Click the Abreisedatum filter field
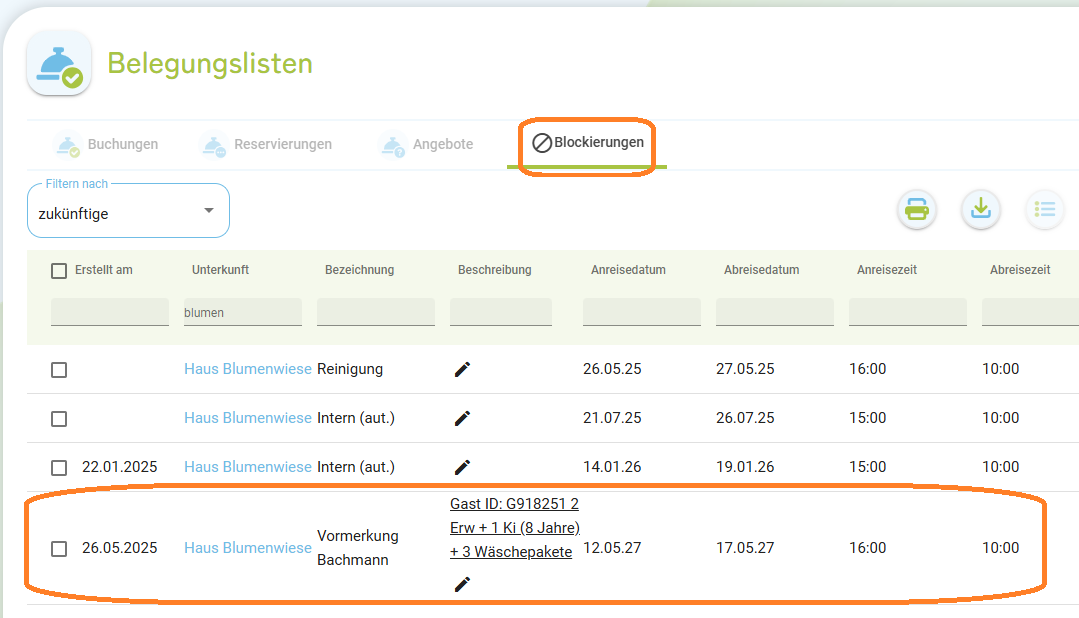This screenshot has height=618, width=1079. tap(775, 312)
